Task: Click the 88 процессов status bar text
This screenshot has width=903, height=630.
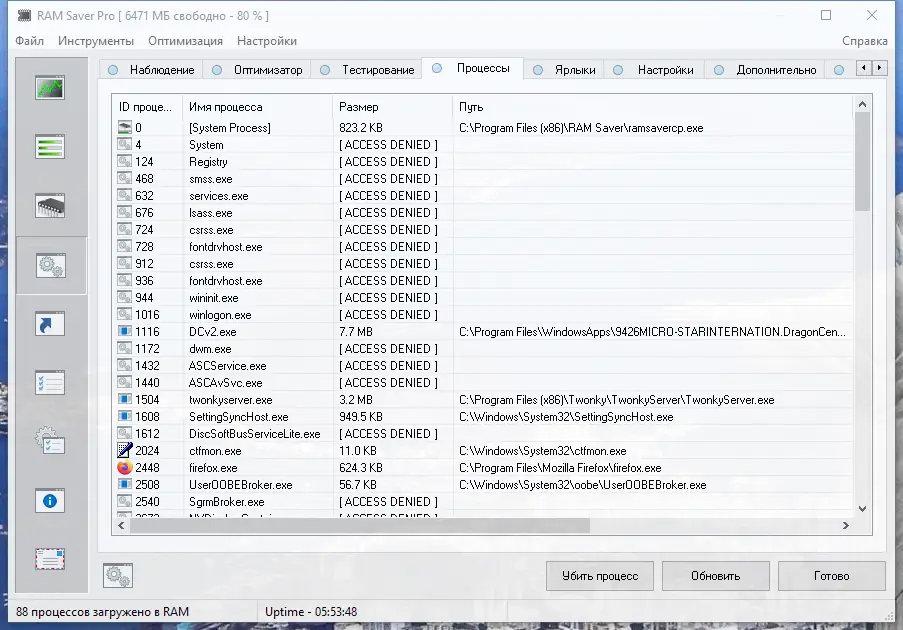Action: coord(103,612)
